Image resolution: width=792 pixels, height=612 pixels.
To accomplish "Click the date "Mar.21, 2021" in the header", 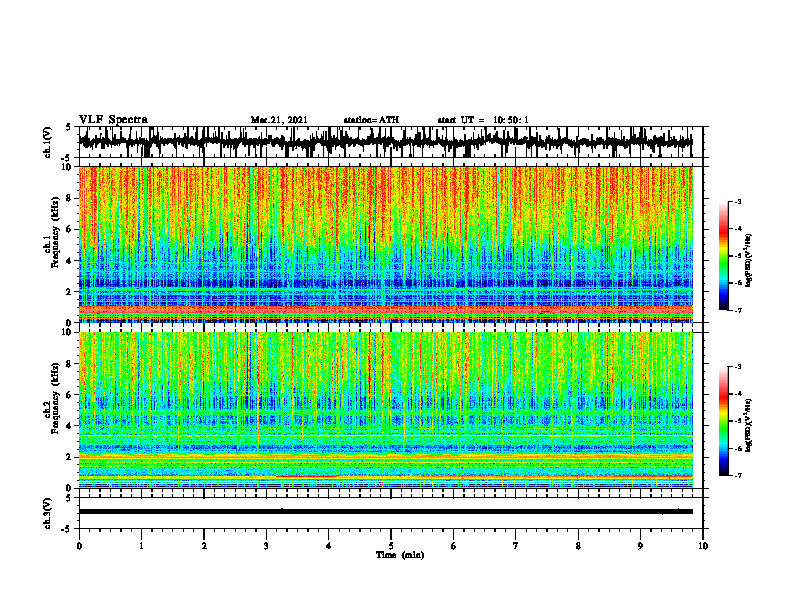I will click(279, 120).
